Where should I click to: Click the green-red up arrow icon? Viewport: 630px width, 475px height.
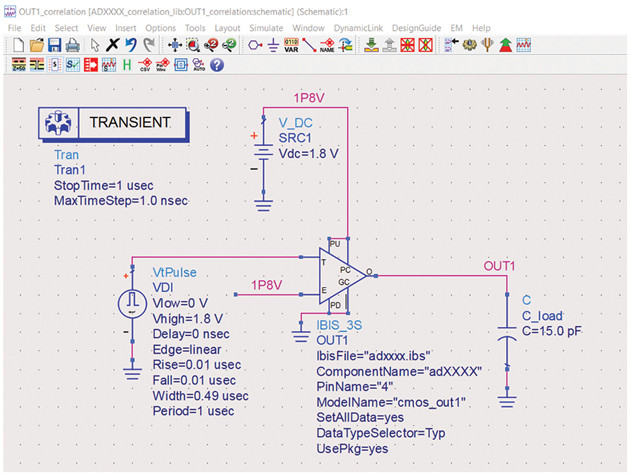[x=505, y=45]
